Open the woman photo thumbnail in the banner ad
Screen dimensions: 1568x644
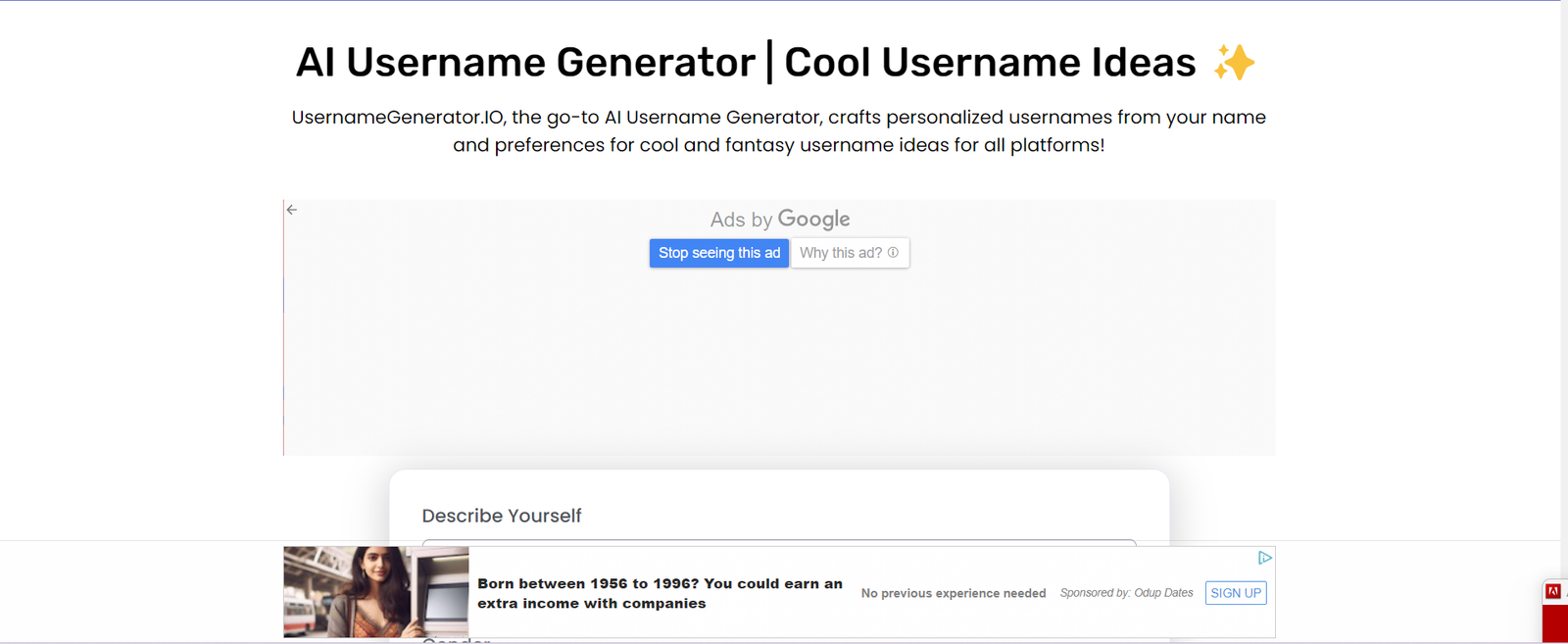(x=376, y=592)
